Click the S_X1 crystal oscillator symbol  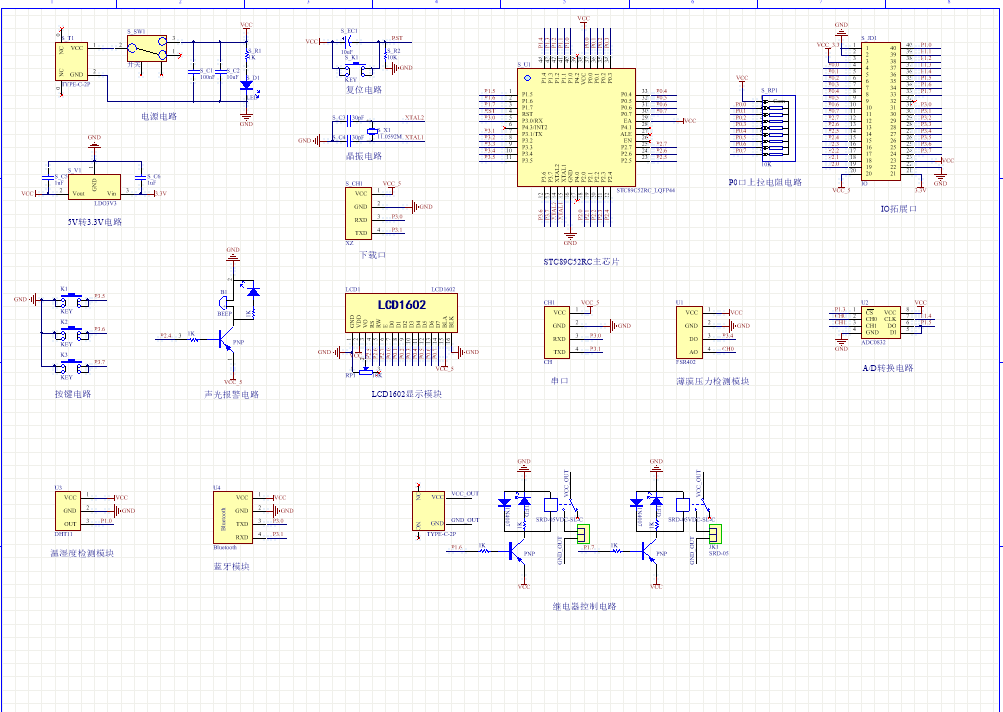click(x=373, y=132)
